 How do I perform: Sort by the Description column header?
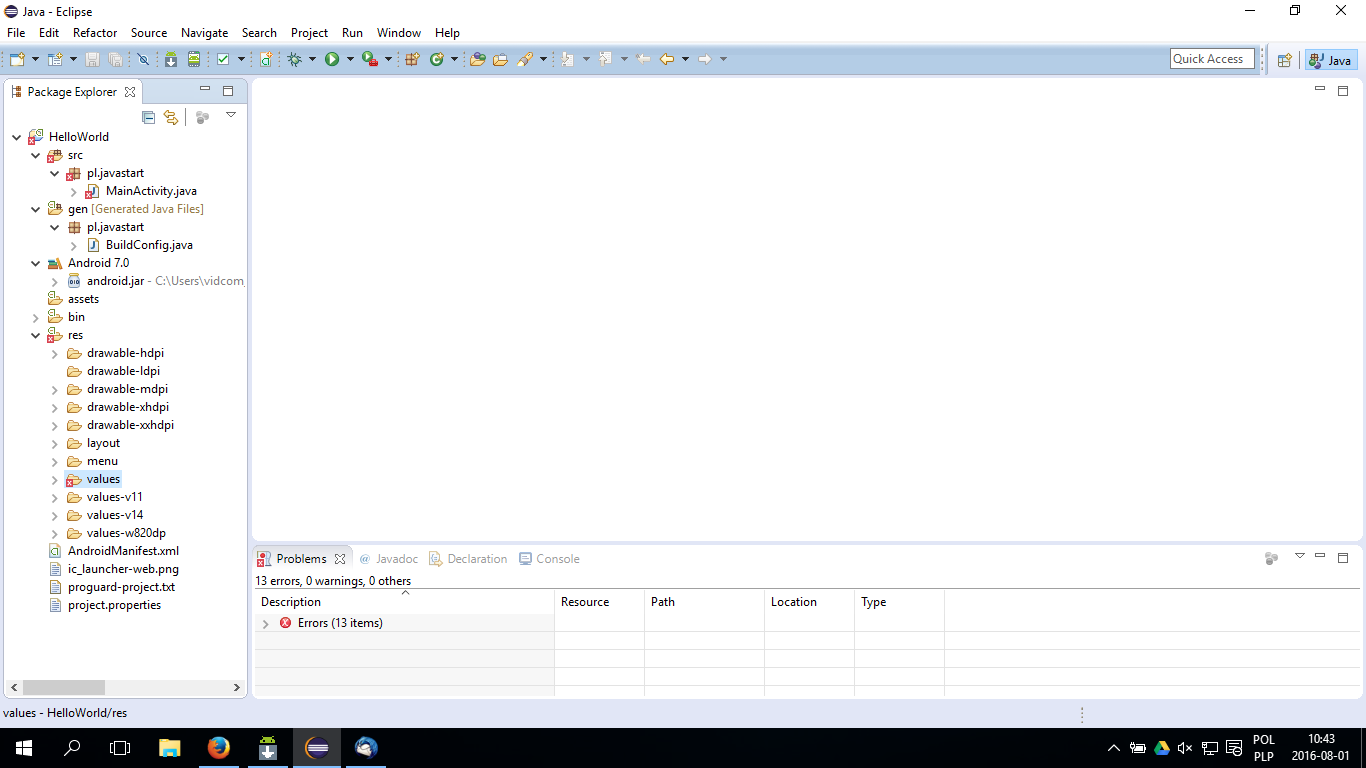tap(404, 602)
